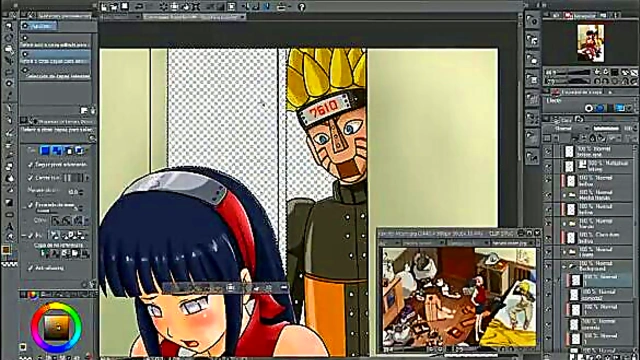640x360 pixels.
Task: Click the white circle effect icon in Layer Property
Action: [589, 108]
